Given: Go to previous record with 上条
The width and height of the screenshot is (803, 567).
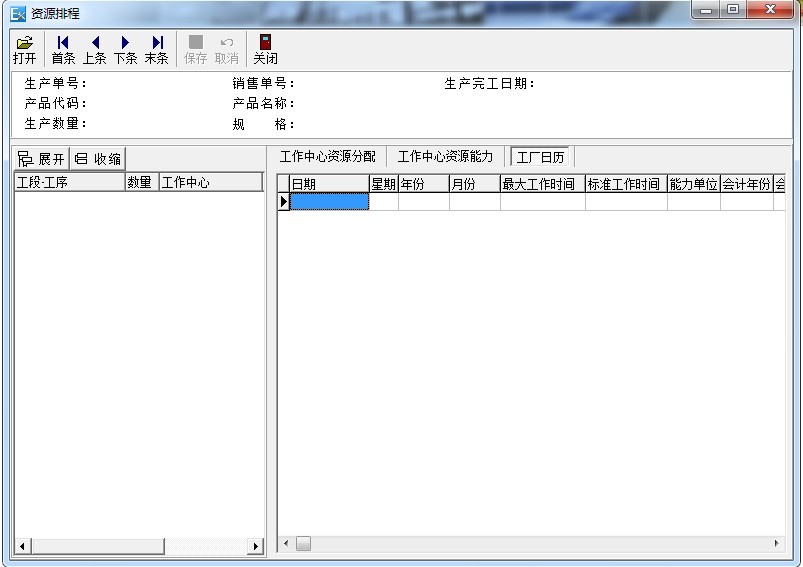Looking at the screenshot, I should 95,50.
